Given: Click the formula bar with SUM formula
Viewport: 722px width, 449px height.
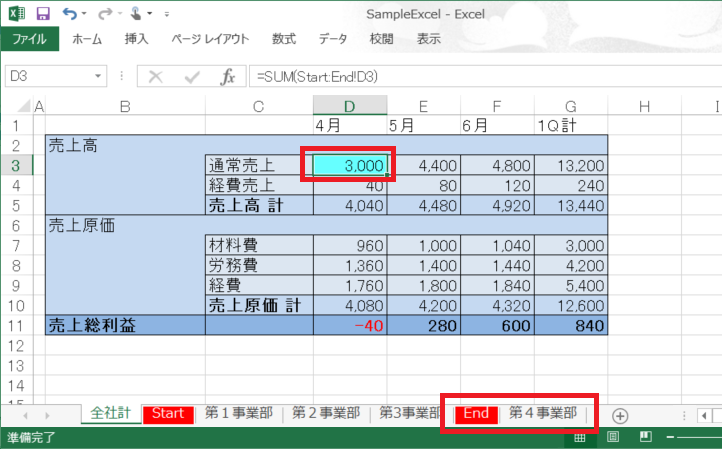Looking at the screenshot, I should click(x=485, y=76).
